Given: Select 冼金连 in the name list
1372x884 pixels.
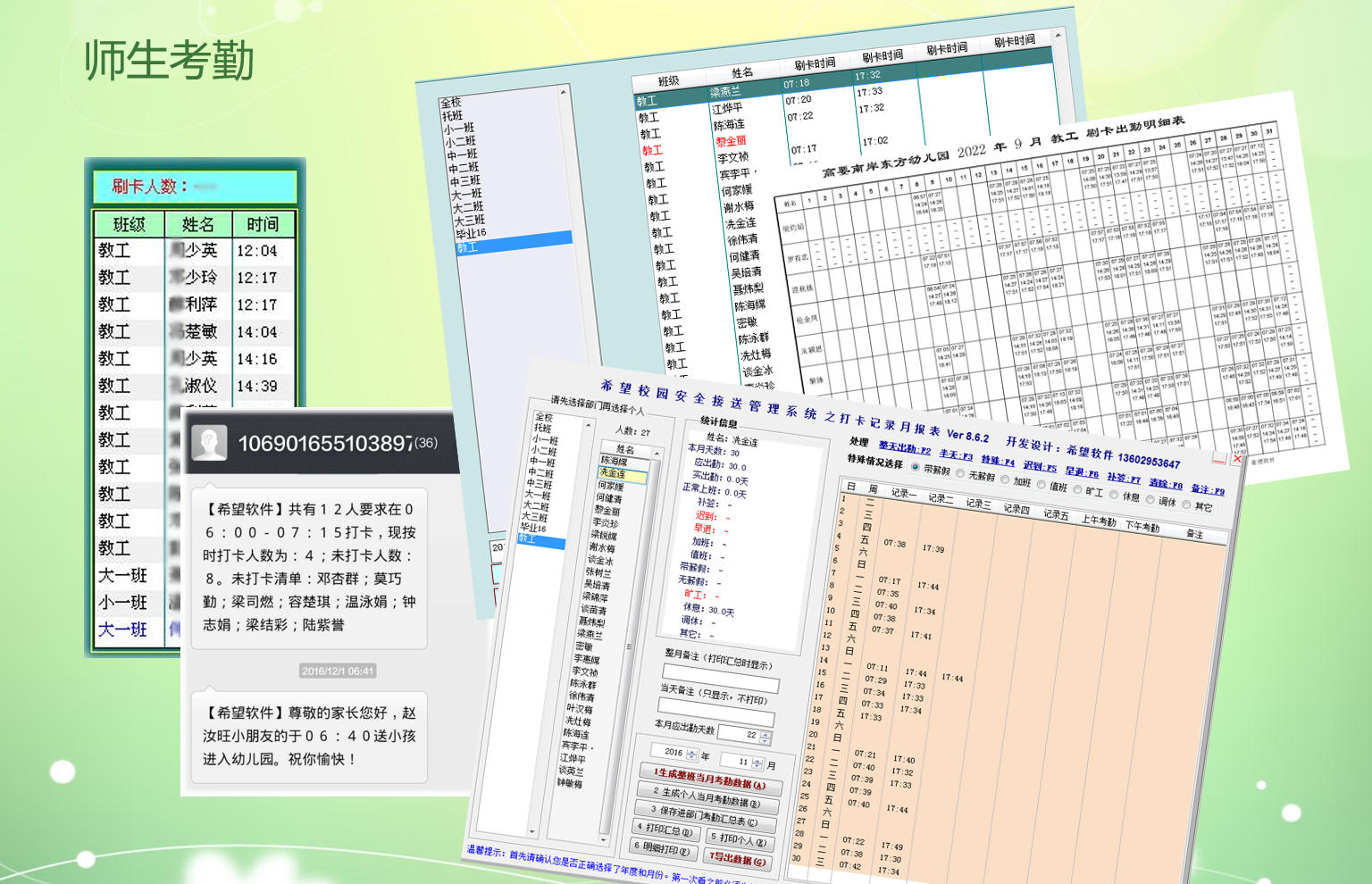Looking at the screenshot, I should click(613, 473).
